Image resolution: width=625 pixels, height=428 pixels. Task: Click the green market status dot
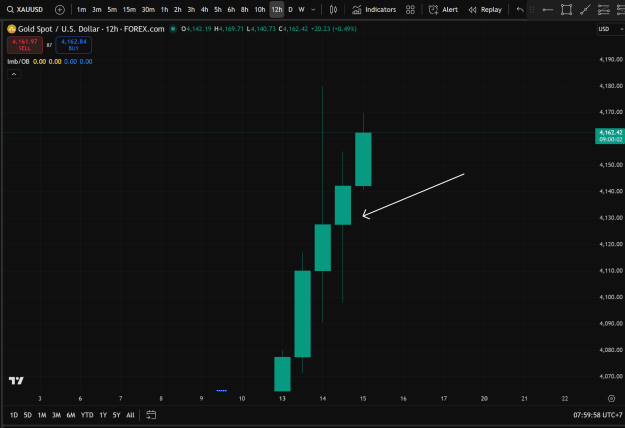pos(173,29)
